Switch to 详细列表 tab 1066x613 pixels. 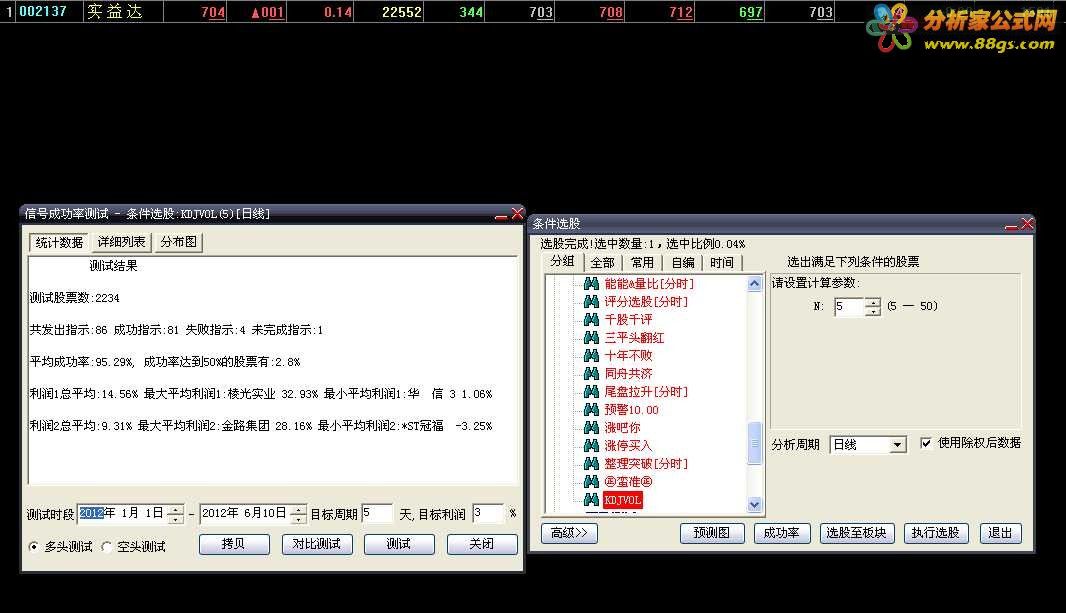pyautogui.click(x=121, y=242)
